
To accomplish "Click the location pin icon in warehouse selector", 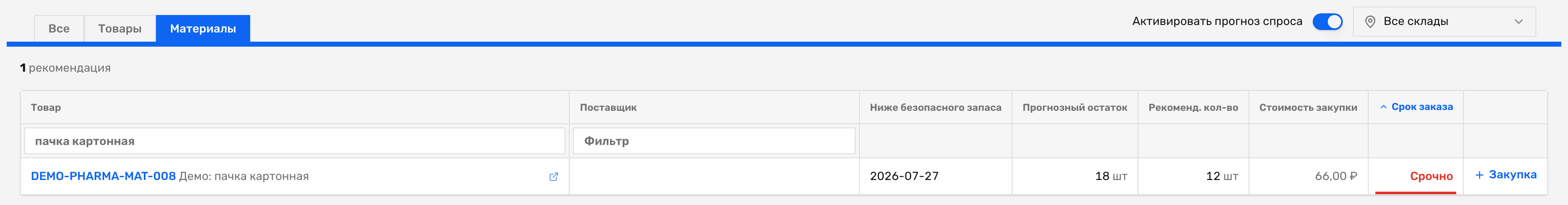I will click(x=1369, y=21).
